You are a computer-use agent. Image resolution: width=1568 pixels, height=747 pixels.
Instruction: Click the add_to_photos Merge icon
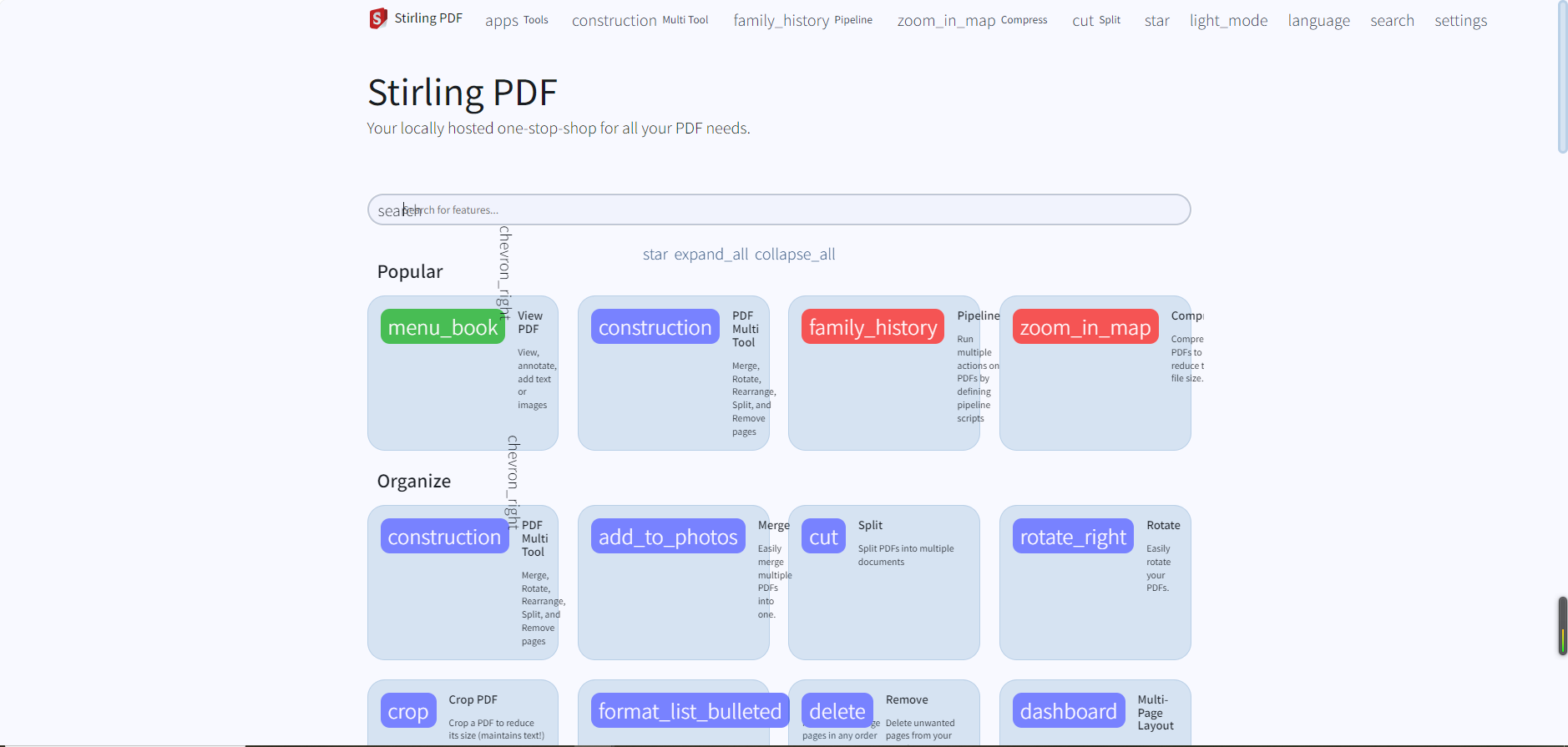coord(668,537)
